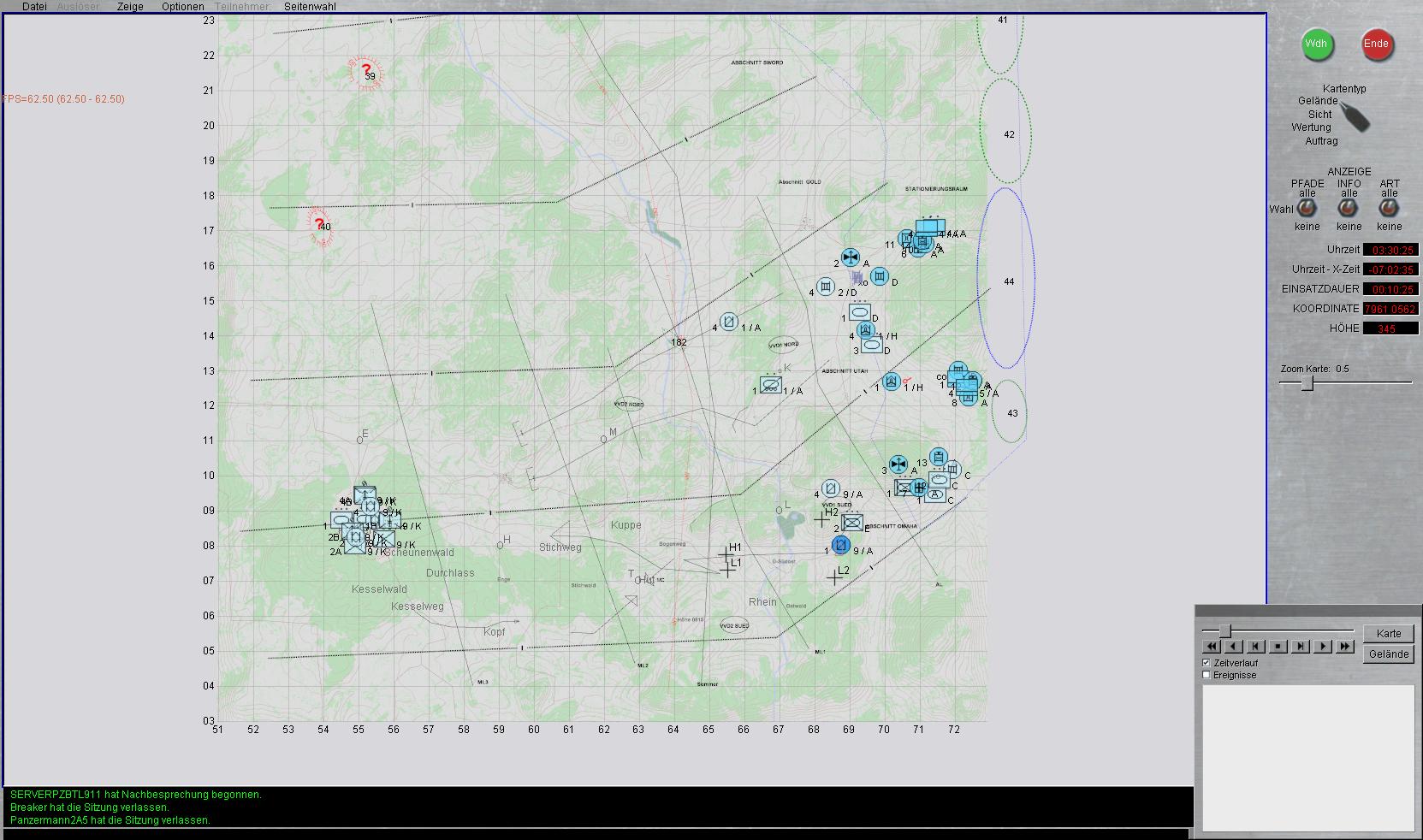Image resolution: width=1423 pixels, height=840 pixels.
Task: Turn the Kartentyp rotary knob
Action: 1355,116
